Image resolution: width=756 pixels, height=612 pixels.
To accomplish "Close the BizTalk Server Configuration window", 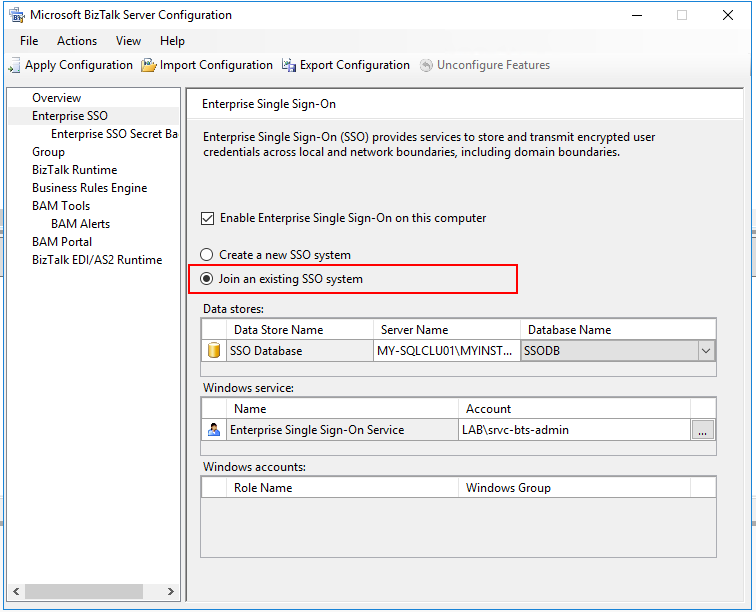I will 728,15.
